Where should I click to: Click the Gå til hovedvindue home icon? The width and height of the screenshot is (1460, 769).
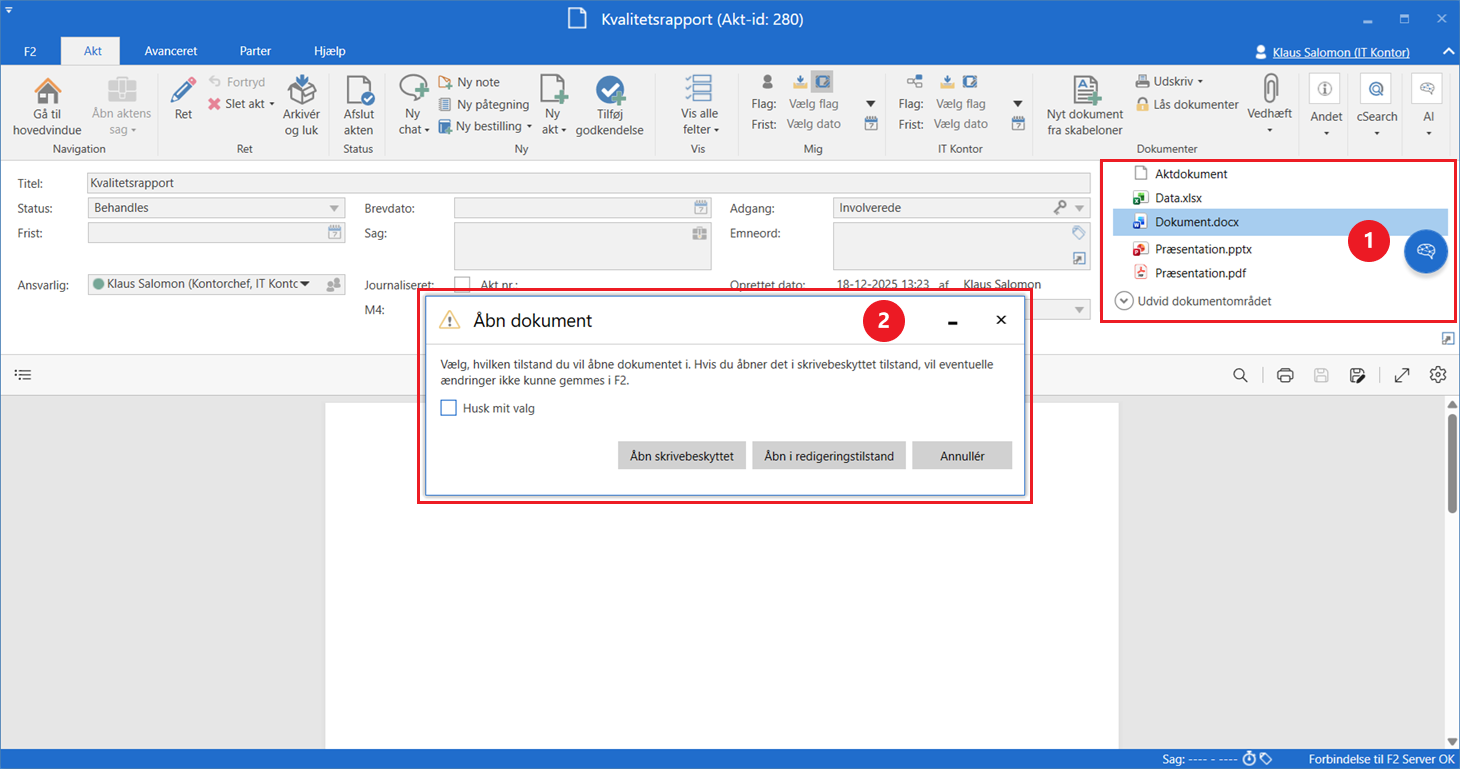coord(47,91)
